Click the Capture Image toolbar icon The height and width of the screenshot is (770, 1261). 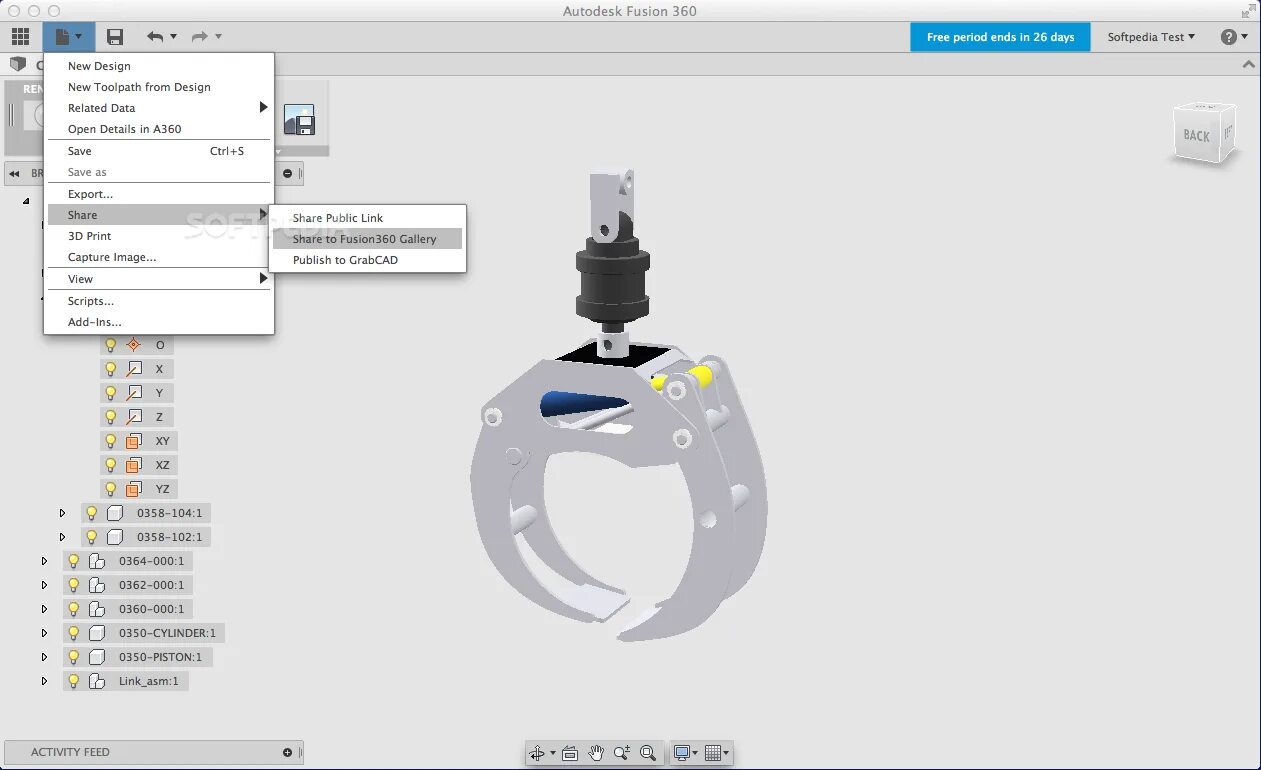click(299, 120)
